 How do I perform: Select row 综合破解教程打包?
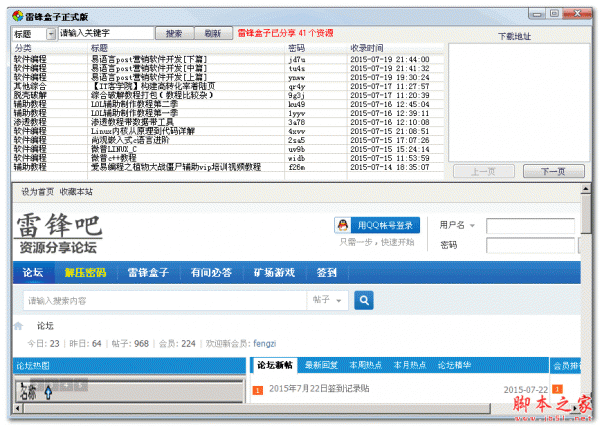pos(228,95)
